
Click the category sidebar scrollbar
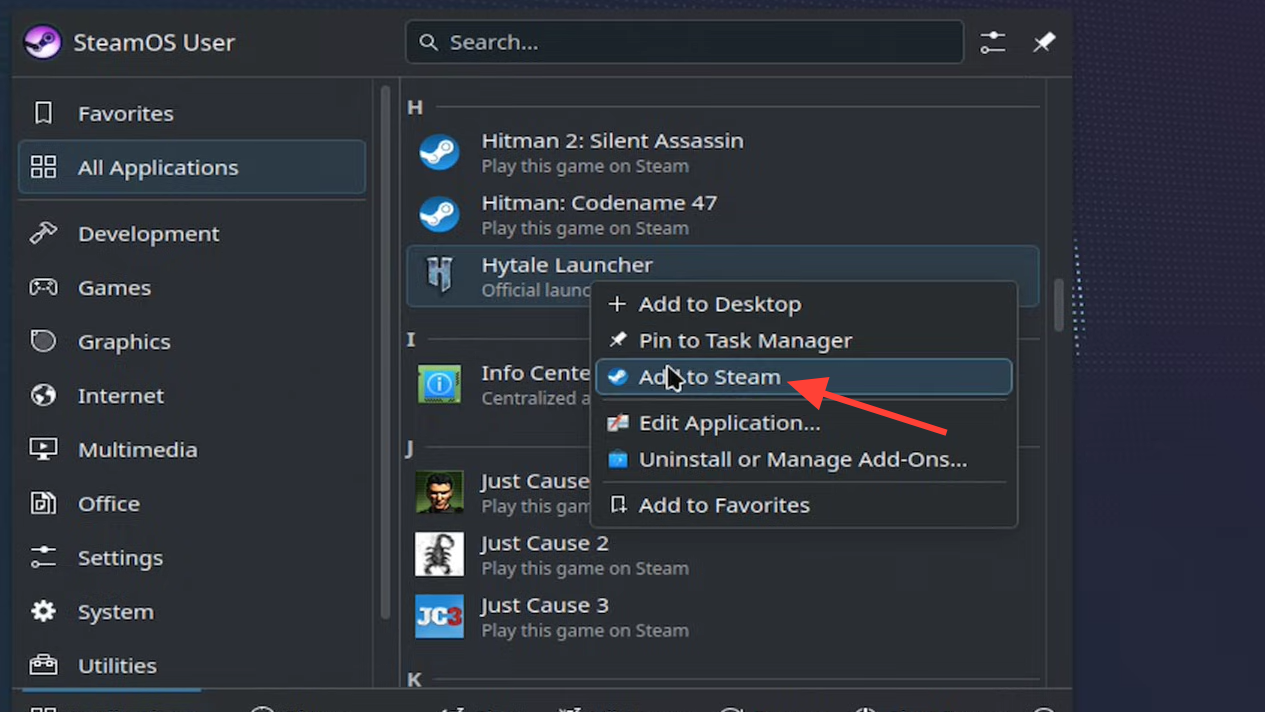click(386, 350)
